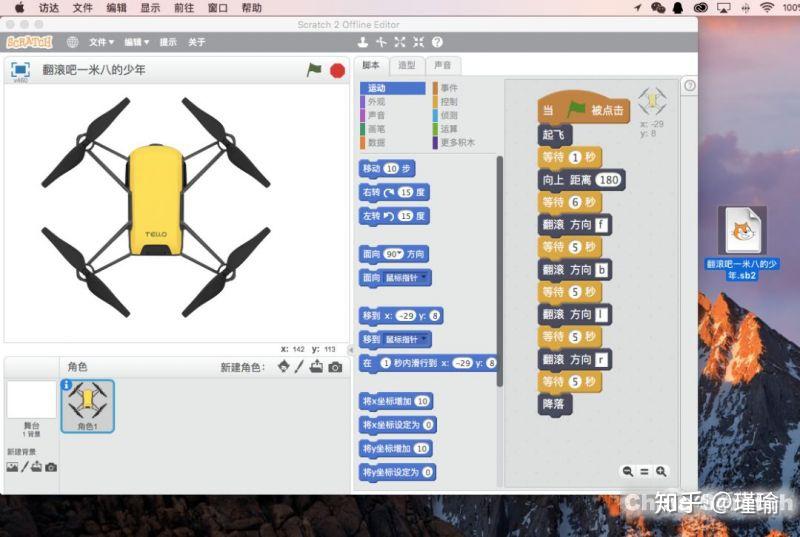Screen dimensions: 800x537
Task: Open the 90 direction dropdown in 面向 block
Action: [x=393, y=254]
